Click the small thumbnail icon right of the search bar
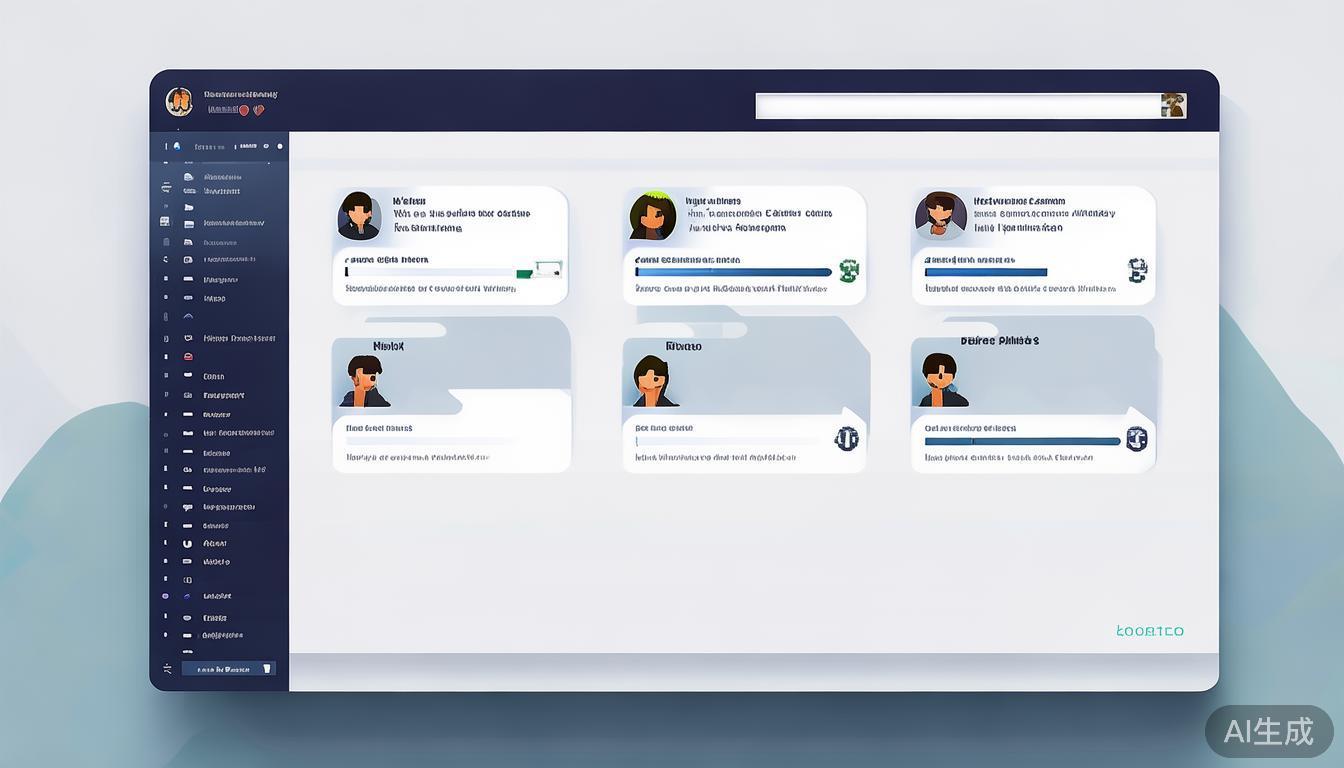The height and width of the screenshot is (768, 1344). (x=1173, y=106)
